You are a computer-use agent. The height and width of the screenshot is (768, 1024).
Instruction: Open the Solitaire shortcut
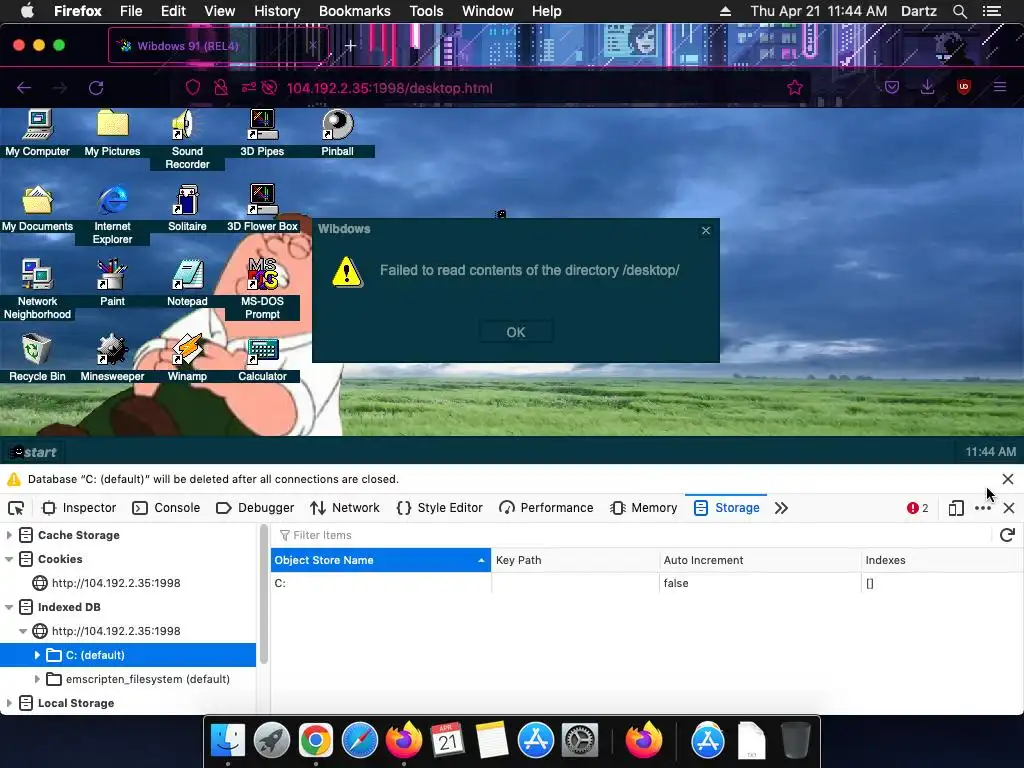(x=187, y=208)
